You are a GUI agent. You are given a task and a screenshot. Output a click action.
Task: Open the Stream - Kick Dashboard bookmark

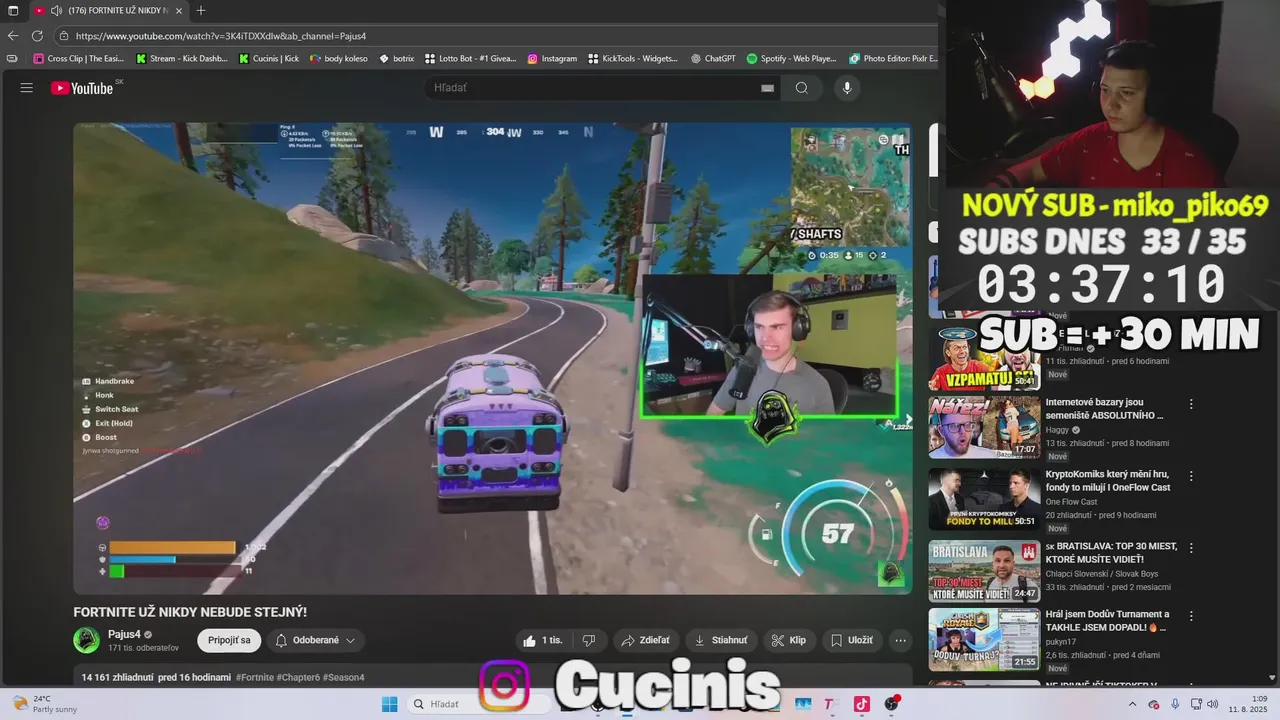tap(181, 58)
